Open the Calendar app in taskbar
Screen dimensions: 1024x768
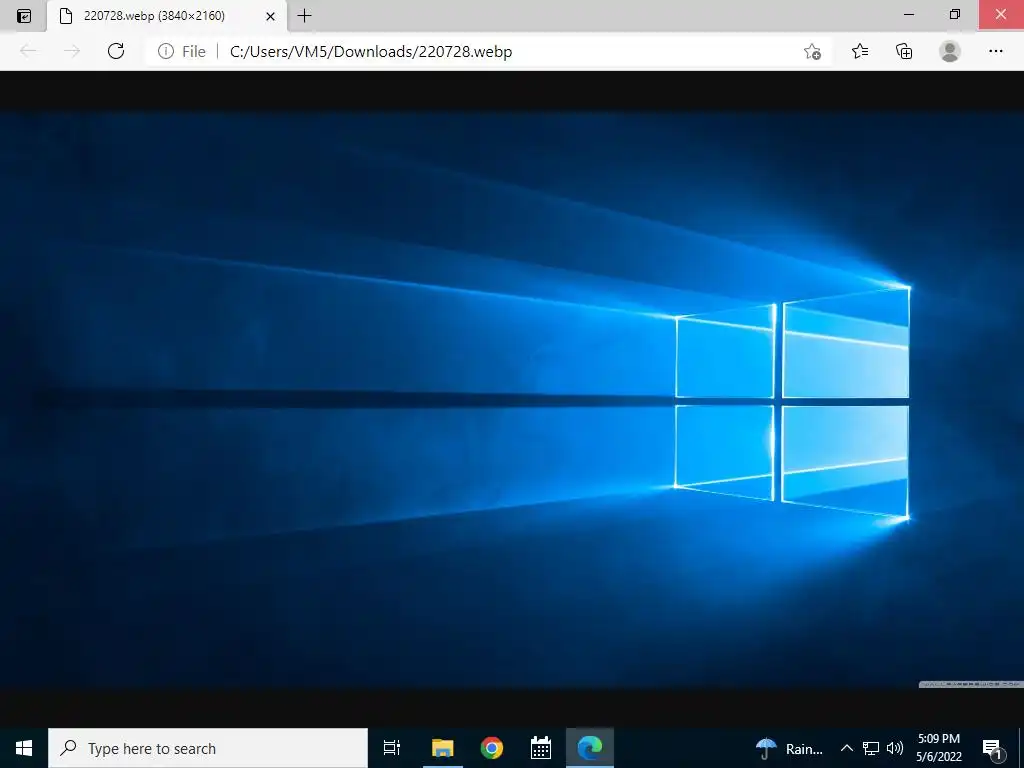click(541, 748)
